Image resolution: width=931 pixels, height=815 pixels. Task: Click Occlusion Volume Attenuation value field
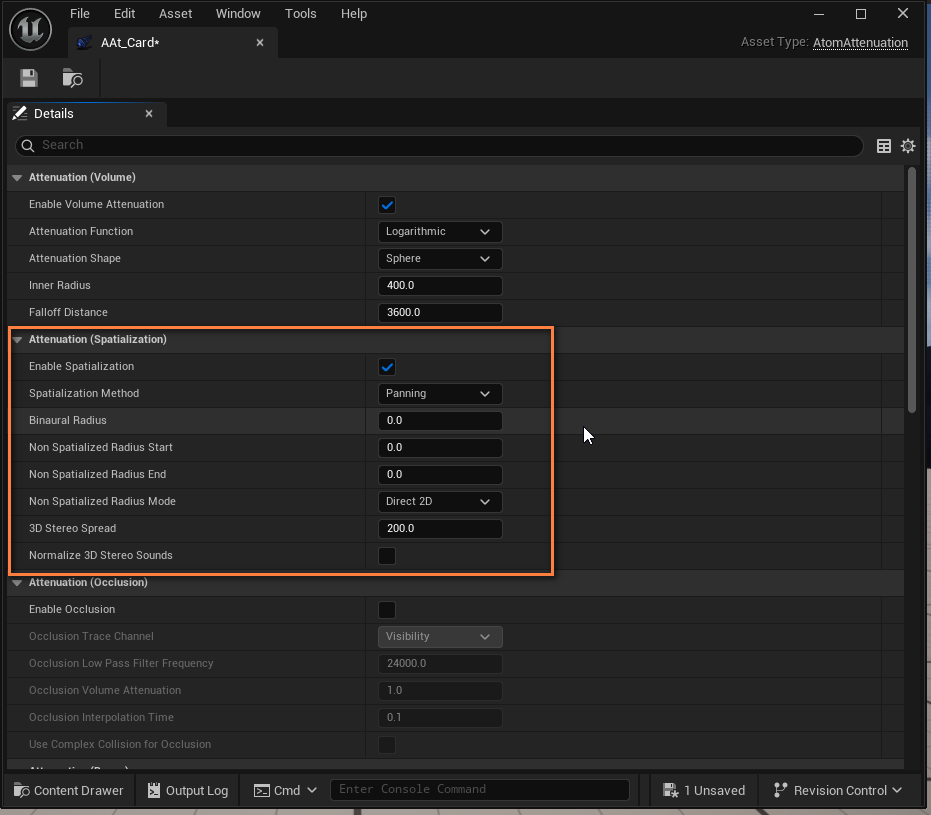[440, 691]
